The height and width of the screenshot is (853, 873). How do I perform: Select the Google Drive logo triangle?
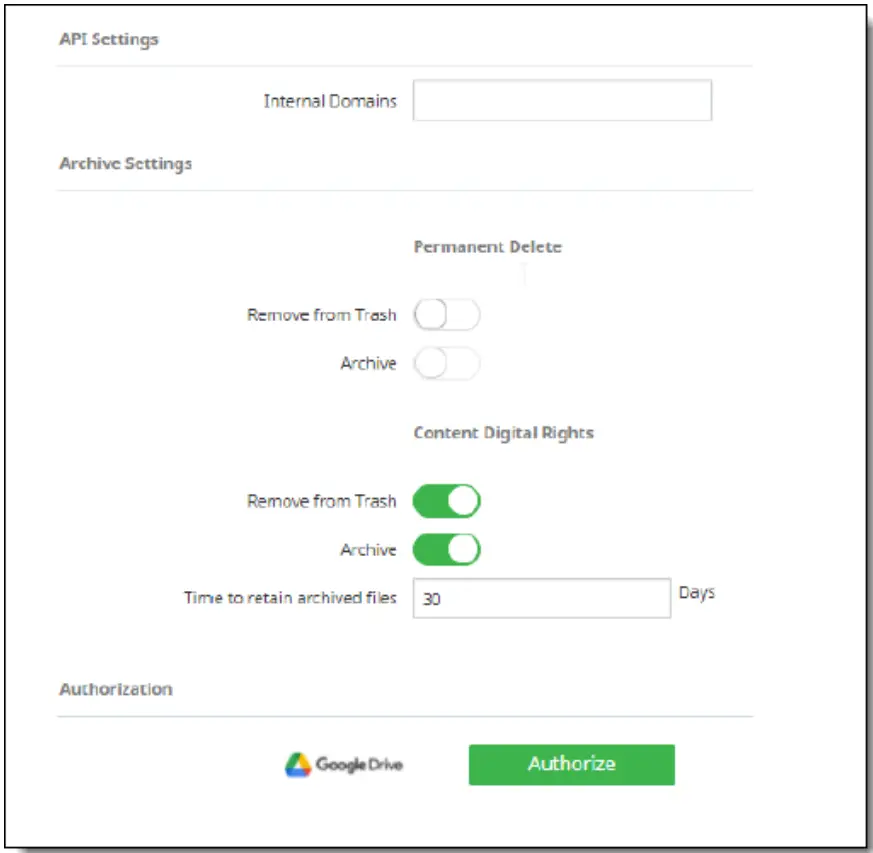pos(298,763)
